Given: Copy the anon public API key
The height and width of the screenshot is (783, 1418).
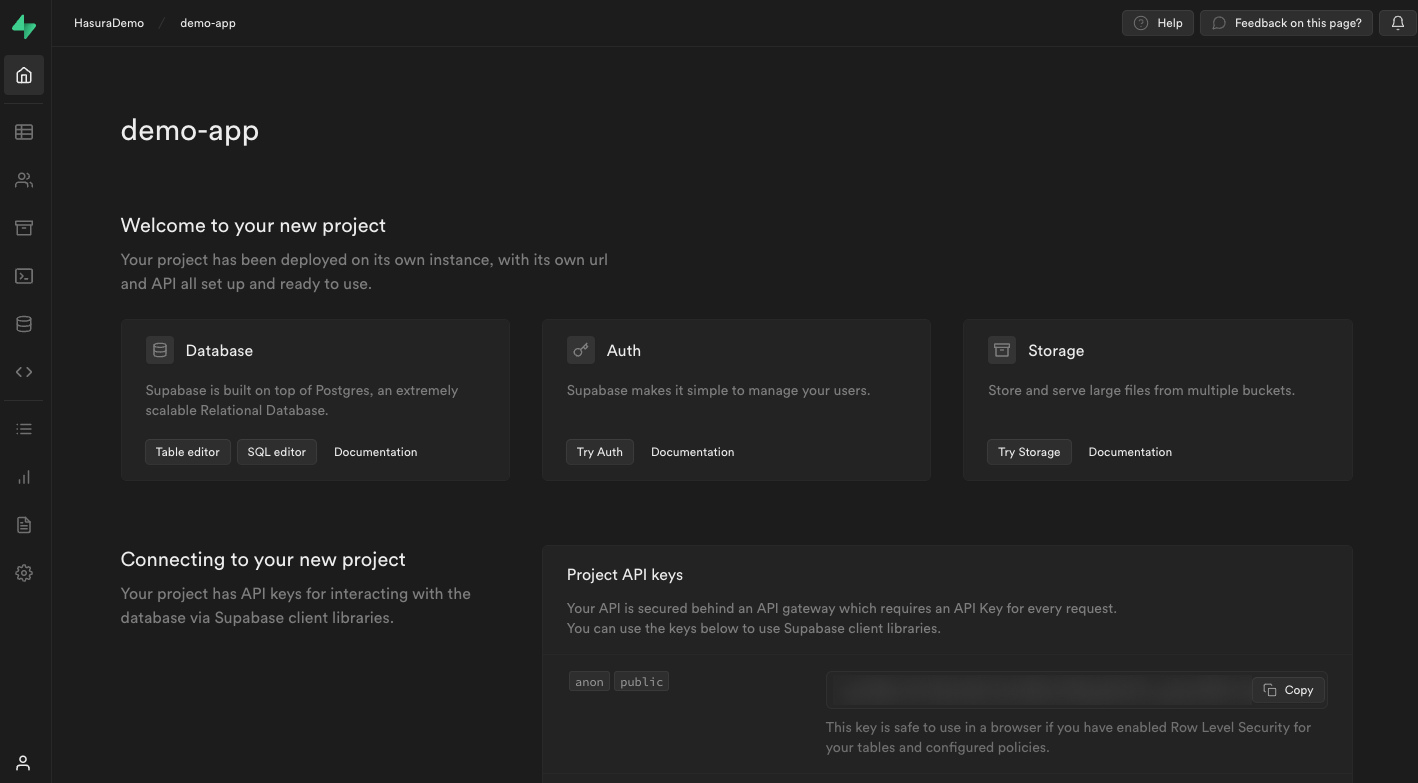Looking at the screenshot, I should pos(1288,689).
